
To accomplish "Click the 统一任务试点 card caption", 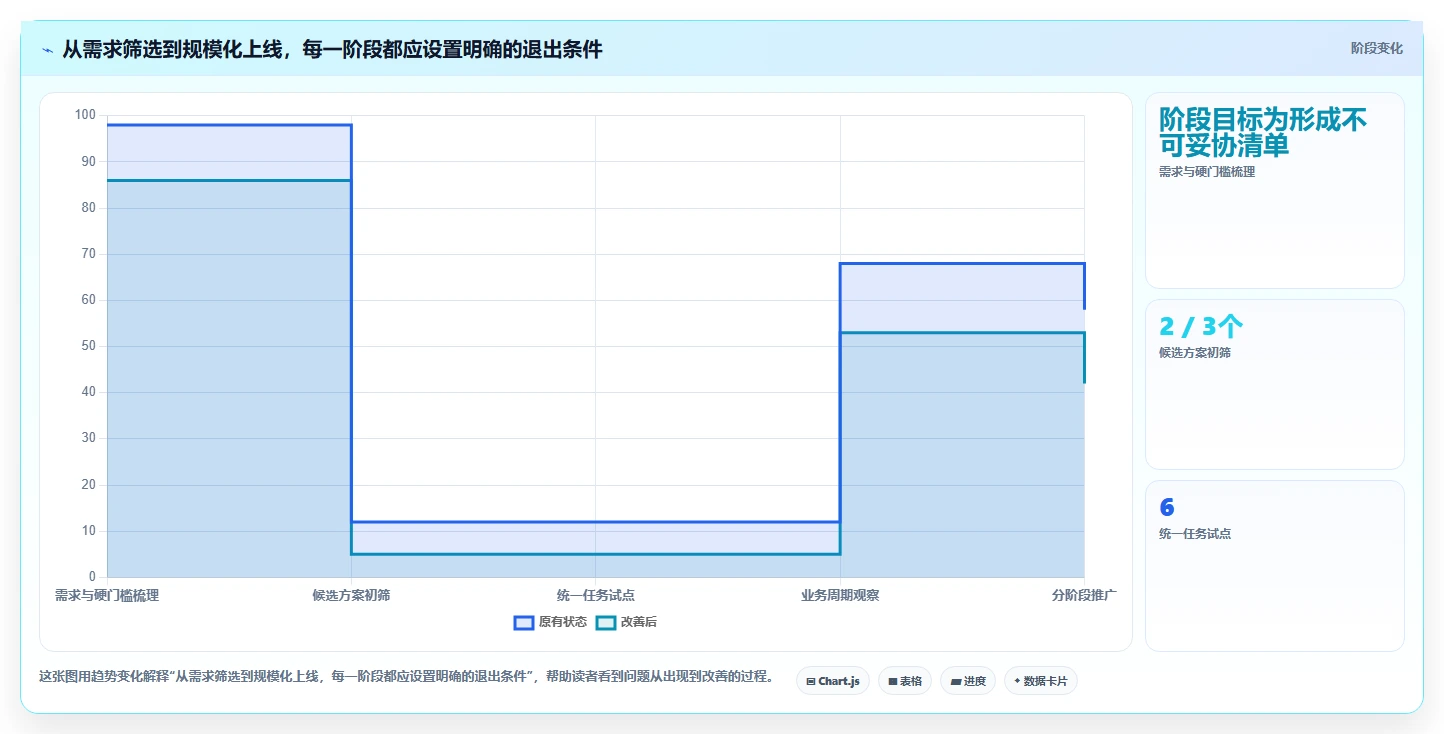I will pos(1195,534).
